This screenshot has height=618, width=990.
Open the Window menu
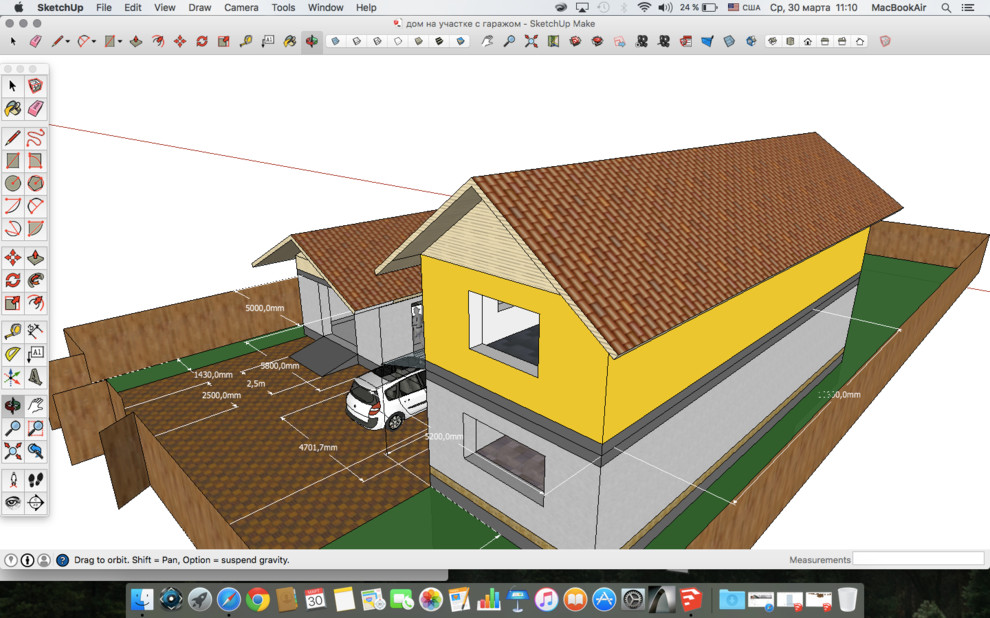(325, 7)
